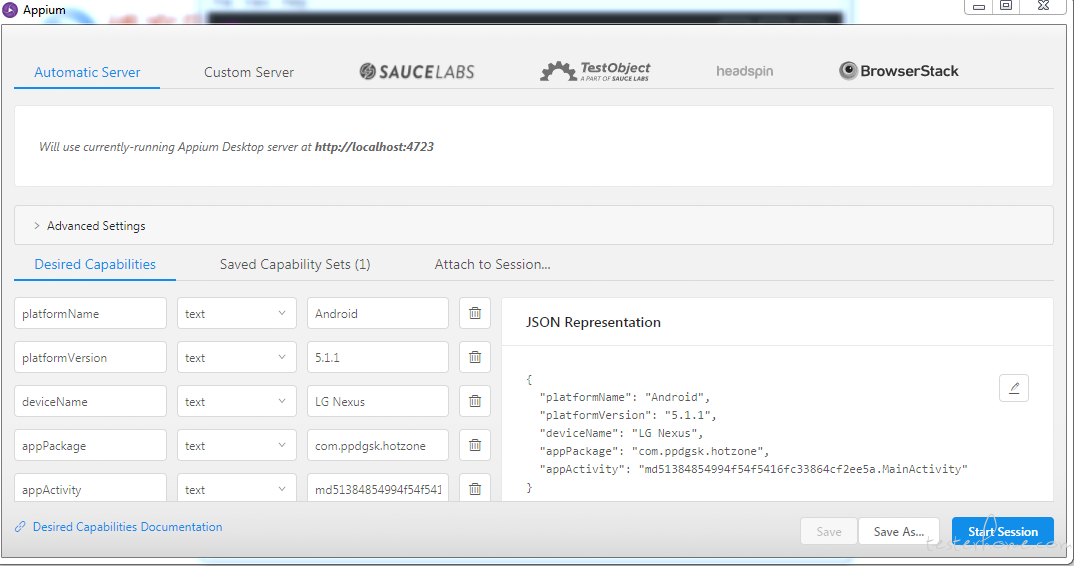Click trash icon beside appActivity
Image resolution: width=1074 pixels, height=566 pixels.
[475, 489]
